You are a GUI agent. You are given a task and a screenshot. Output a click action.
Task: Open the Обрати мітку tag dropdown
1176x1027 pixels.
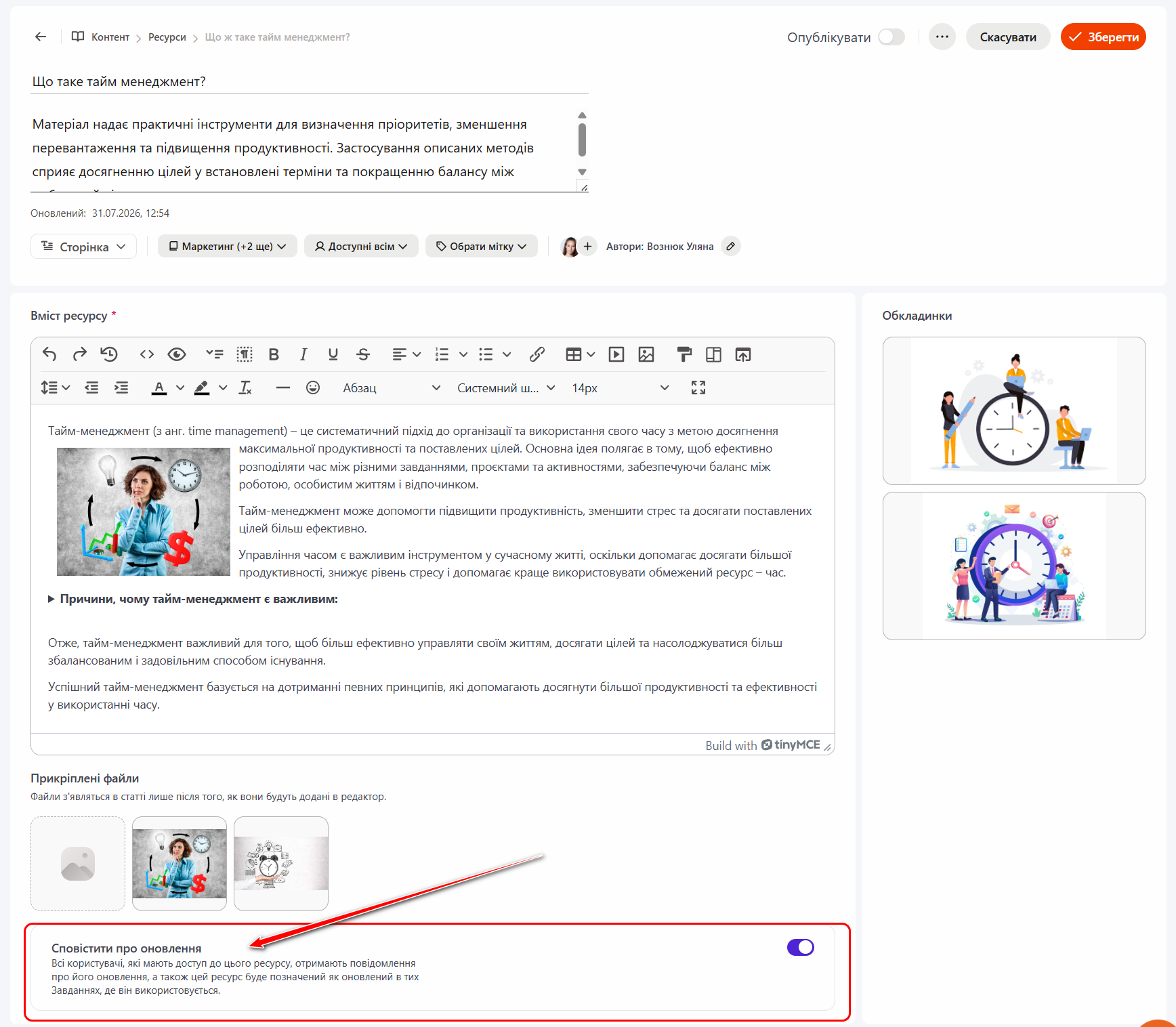pos(482,247)
